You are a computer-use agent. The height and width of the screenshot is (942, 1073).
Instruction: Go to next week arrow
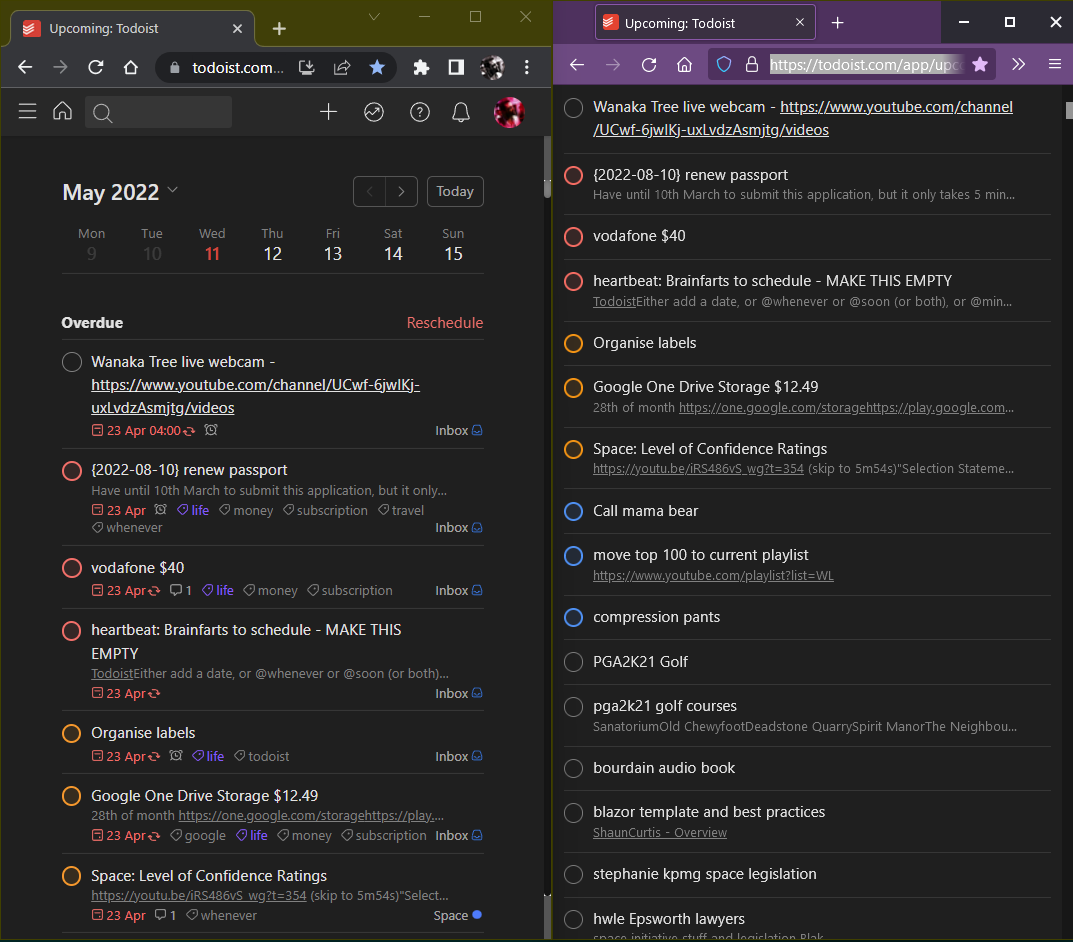402,192
